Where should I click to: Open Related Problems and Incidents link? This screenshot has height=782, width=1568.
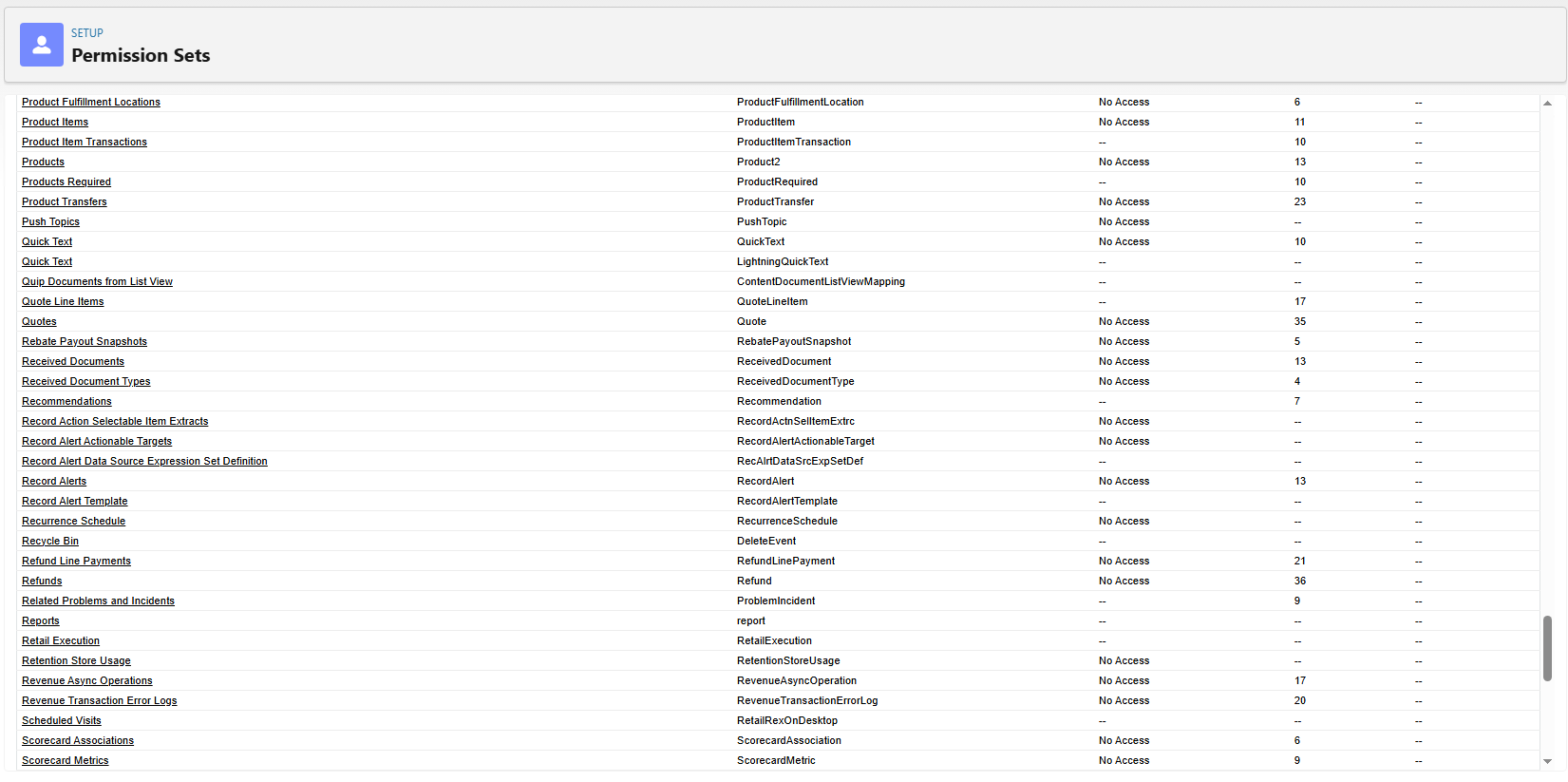(98, 601)
